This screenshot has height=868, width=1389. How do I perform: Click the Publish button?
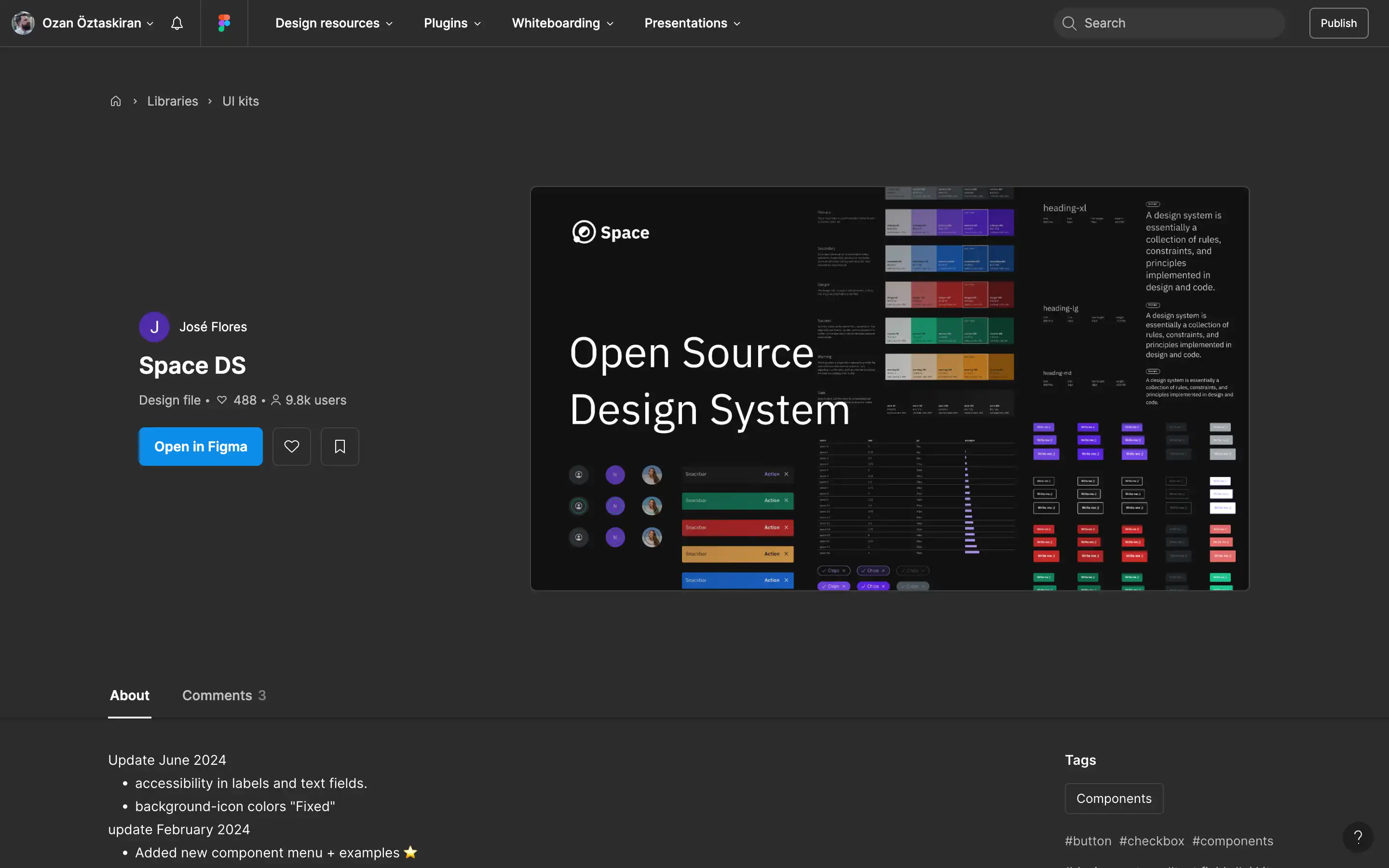[x=1338, y=23]
